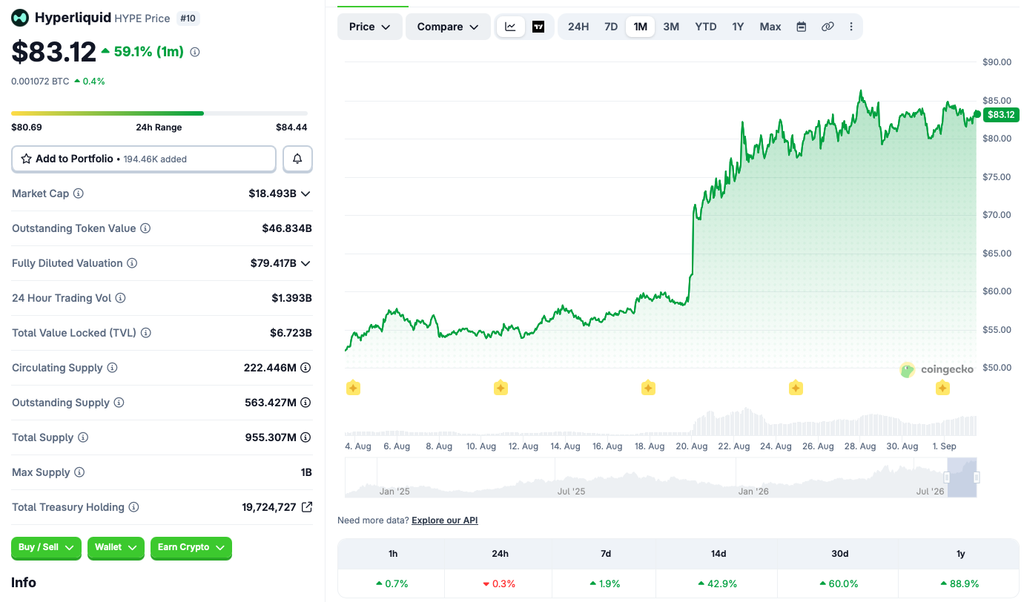Image resolution: width=1024 pixels, height=602 pixels.
Task: Click the left handle of the chart navigator
Action: tap(946, 477)
